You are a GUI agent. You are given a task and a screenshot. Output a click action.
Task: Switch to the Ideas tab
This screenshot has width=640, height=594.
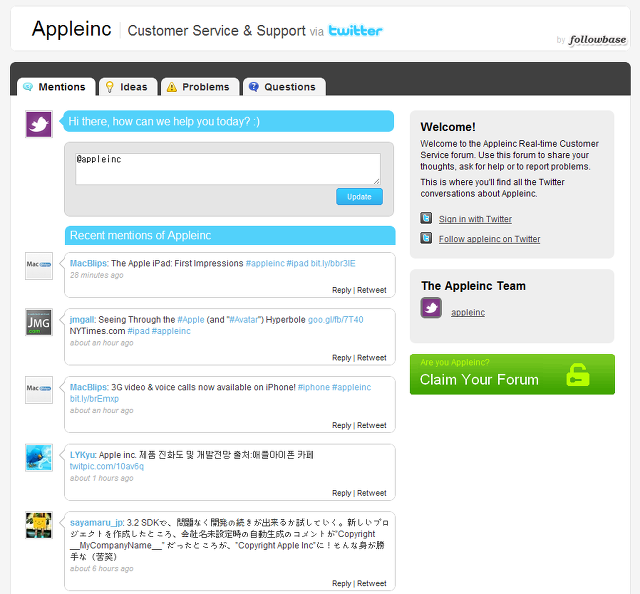[x=128, y=87]
